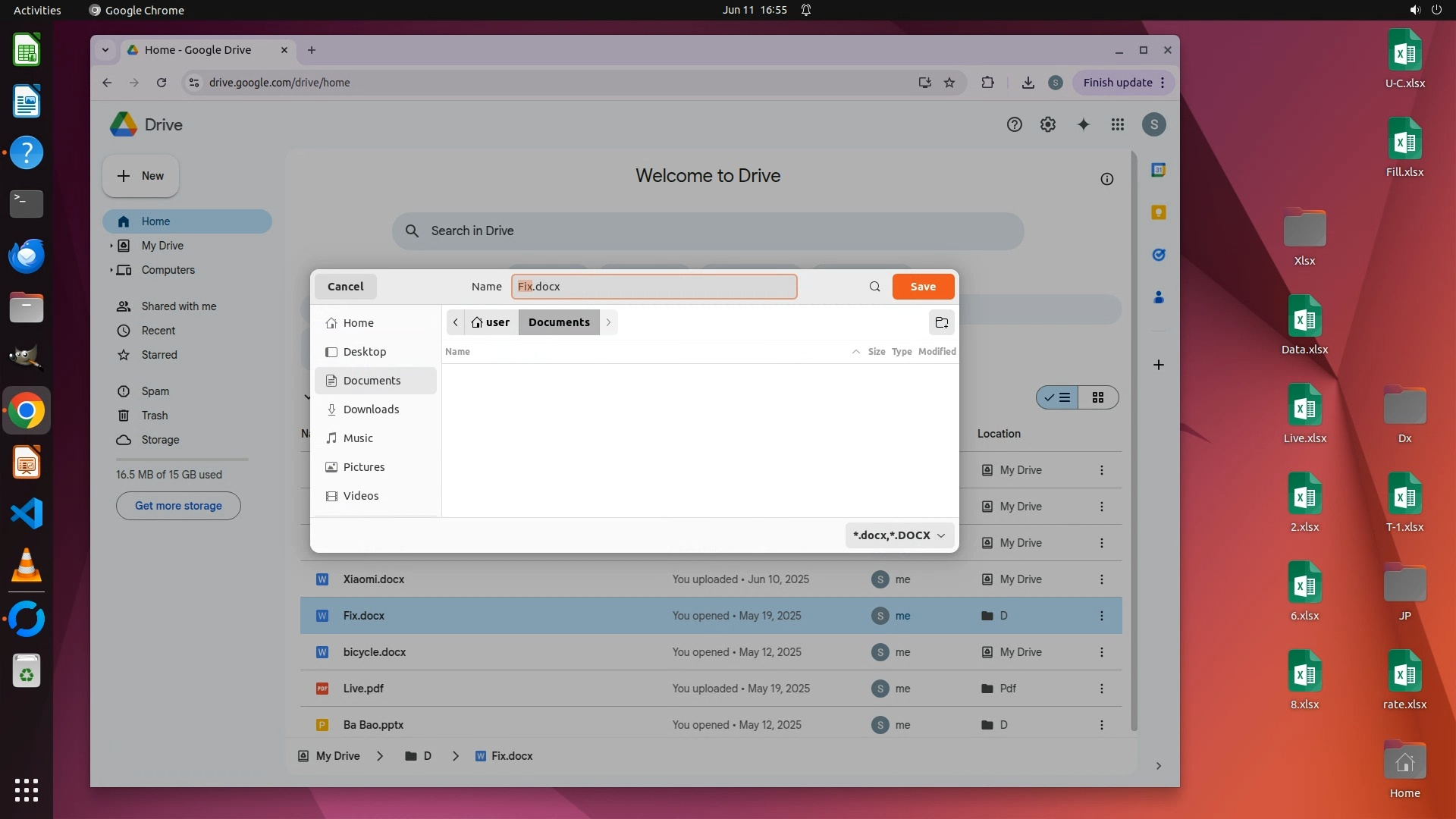Cancel the save dialog
This screenshot has height=819, width=1456.
(345, 287)
